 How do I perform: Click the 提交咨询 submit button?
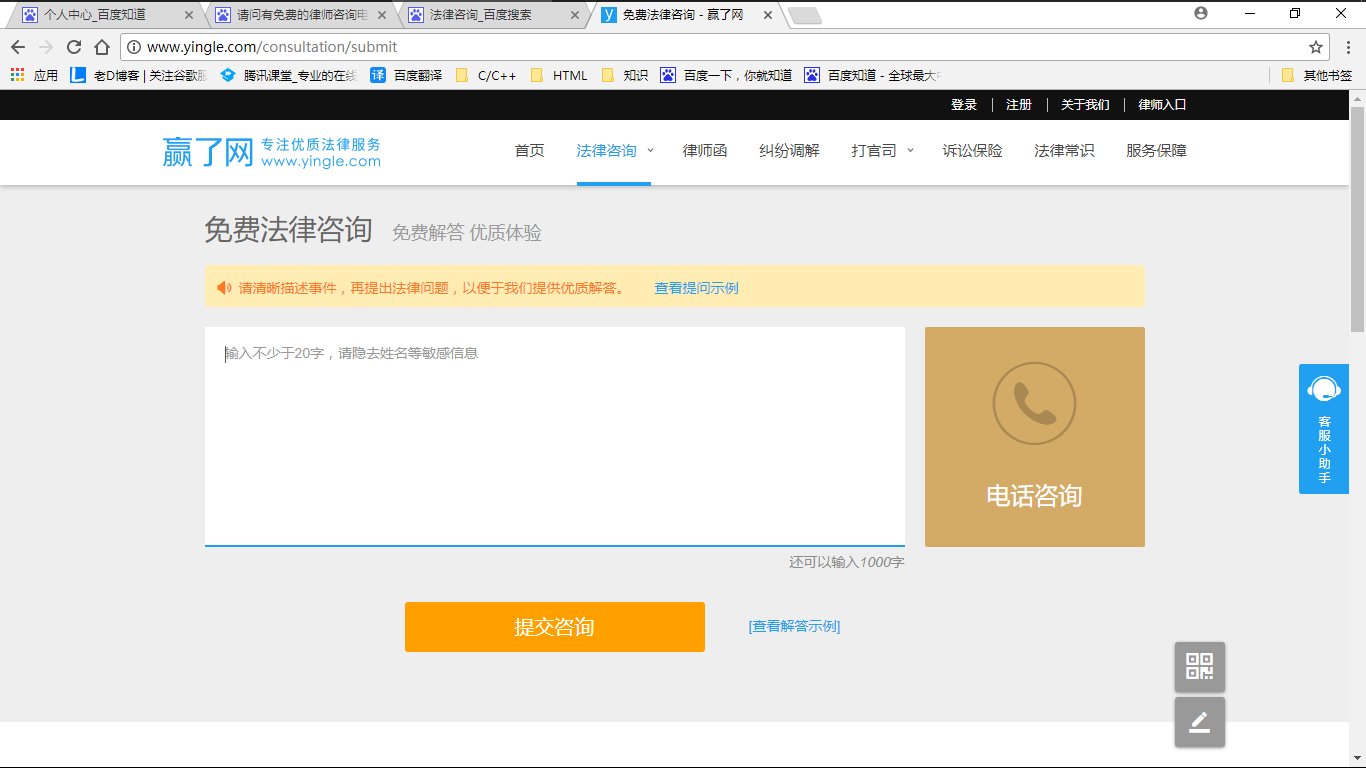[x=554, y=627]
